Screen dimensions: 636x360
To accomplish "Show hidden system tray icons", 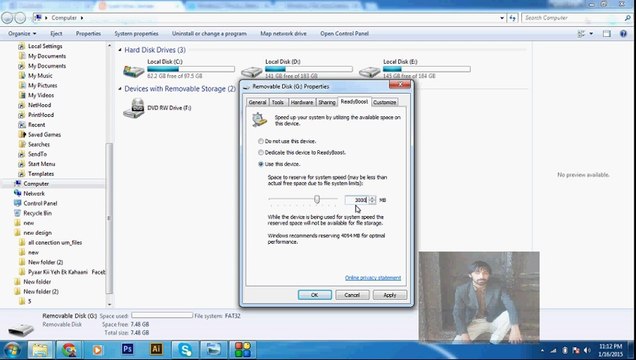I will coord(542,350).
